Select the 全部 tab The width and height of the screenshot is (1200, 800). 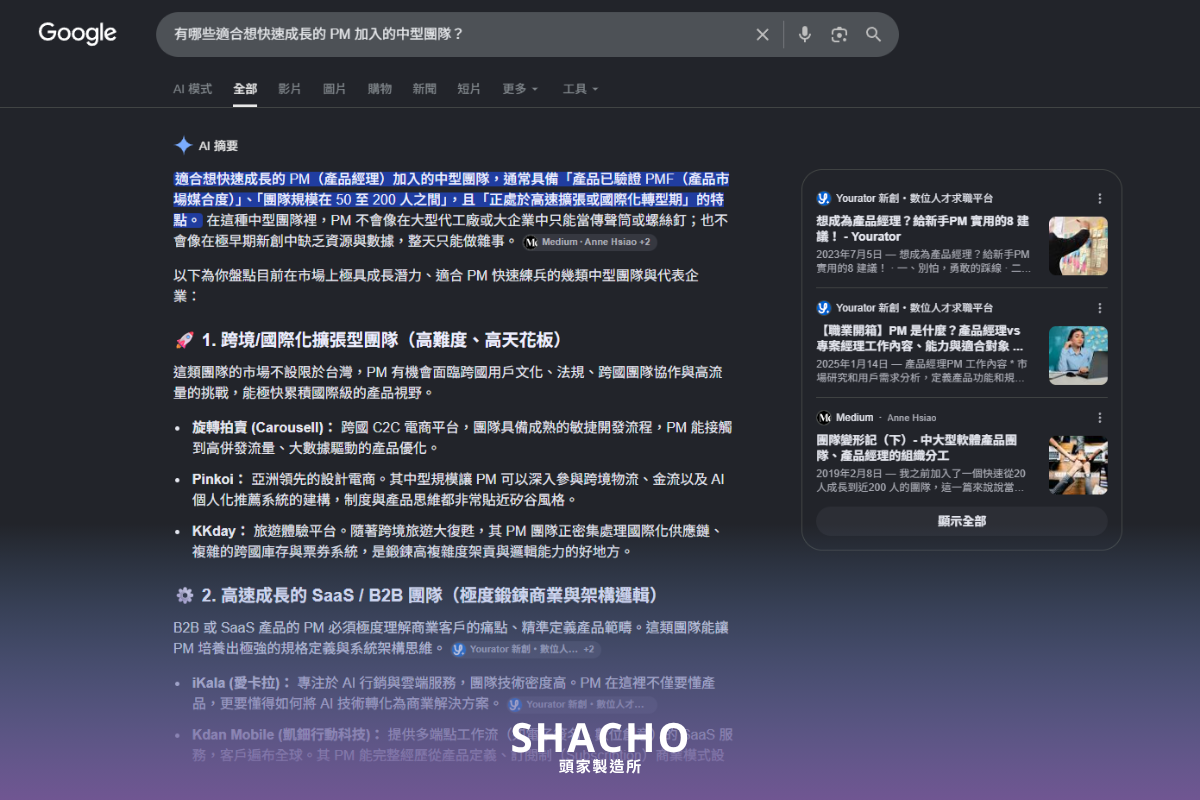[245, 89]
